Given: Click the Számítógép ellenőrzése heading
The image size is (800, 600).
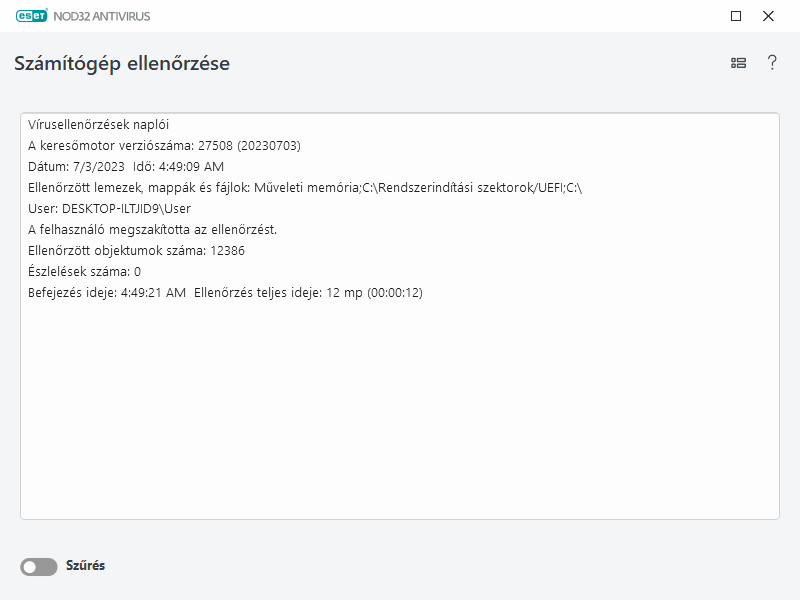Looking at the screenshot, I should [122, 63].
